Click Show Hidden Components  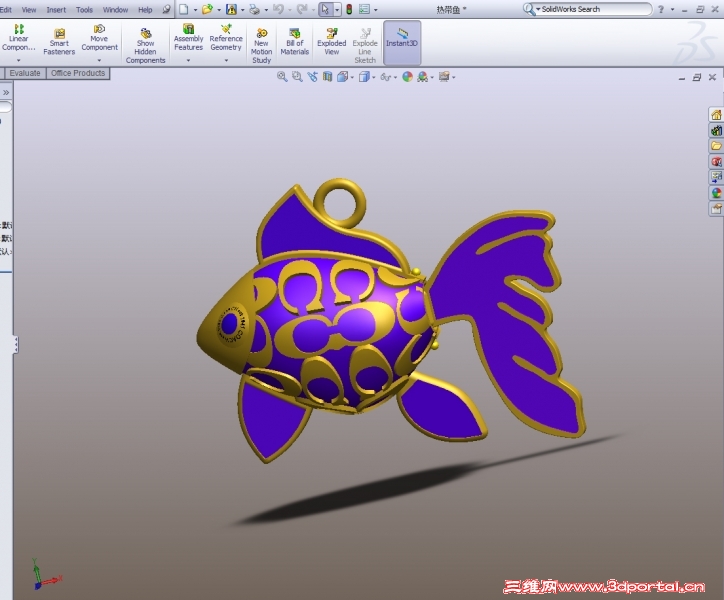coord(145,45)
